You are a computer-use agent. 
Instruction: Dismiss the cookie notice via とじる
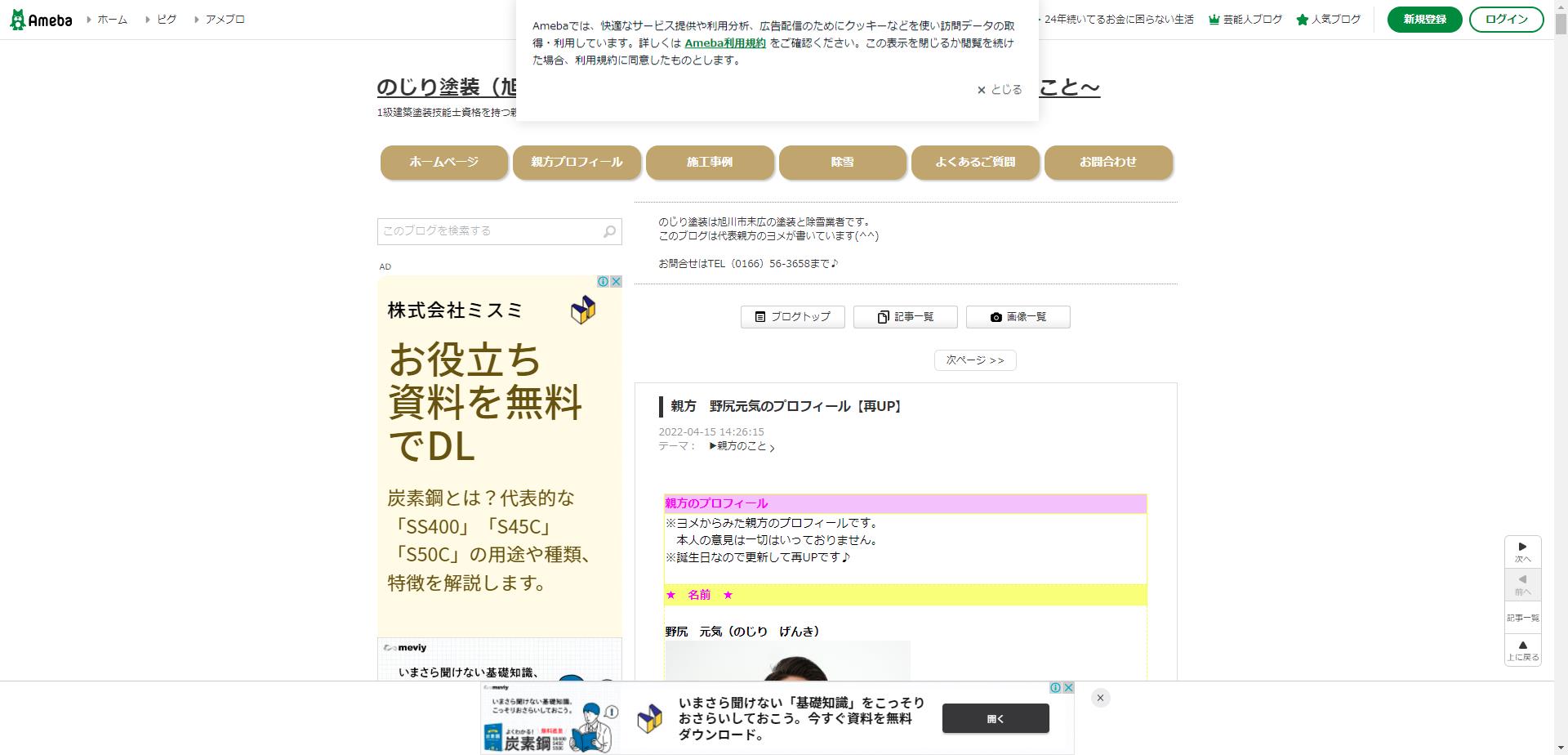pyautogui.click(x=998, y=89)
